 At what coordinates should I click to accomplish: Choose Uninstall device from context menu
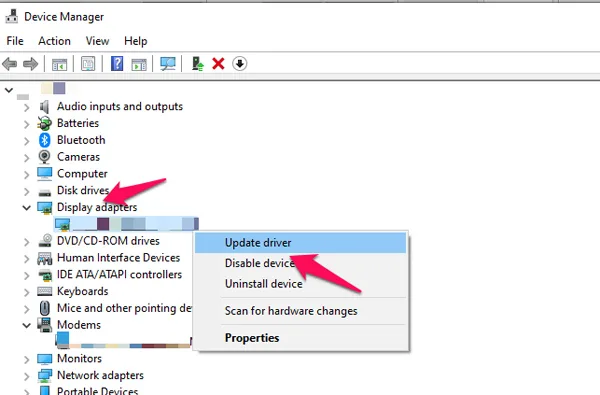[x=300, y=284]
